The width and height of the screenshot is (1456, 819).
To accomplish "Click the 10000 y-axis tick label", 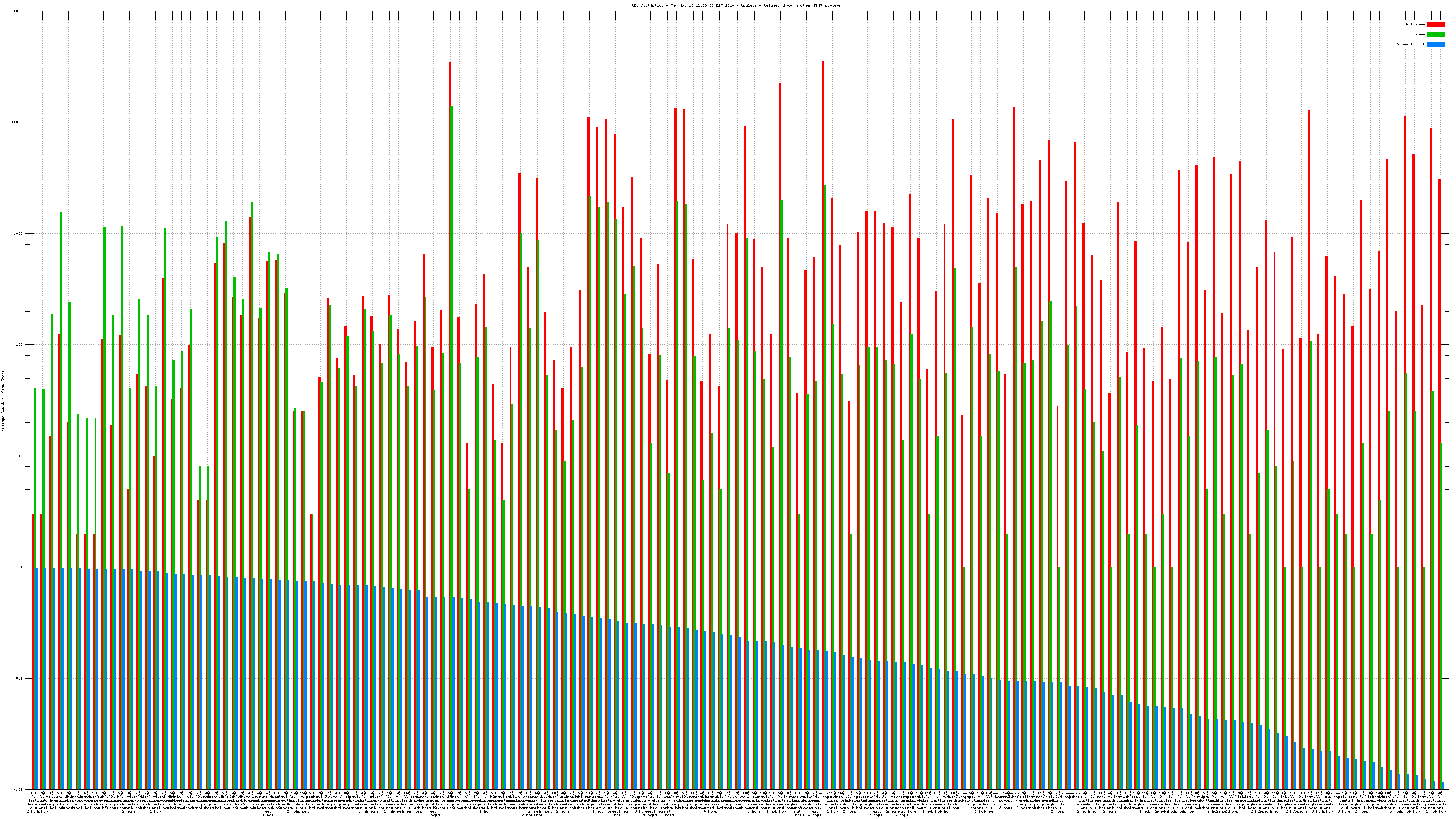I will [x=18, y=122].
